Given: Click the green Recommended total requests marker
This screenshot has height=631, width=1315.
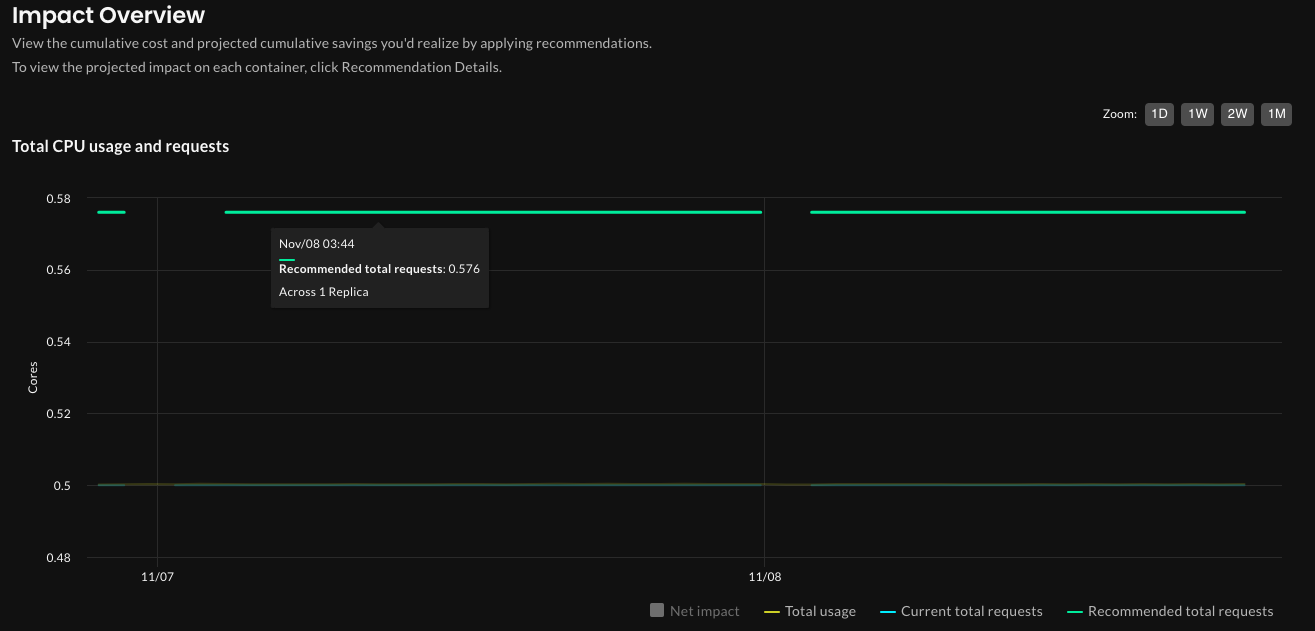Looking at the screenshot, I should (1075, 612).
